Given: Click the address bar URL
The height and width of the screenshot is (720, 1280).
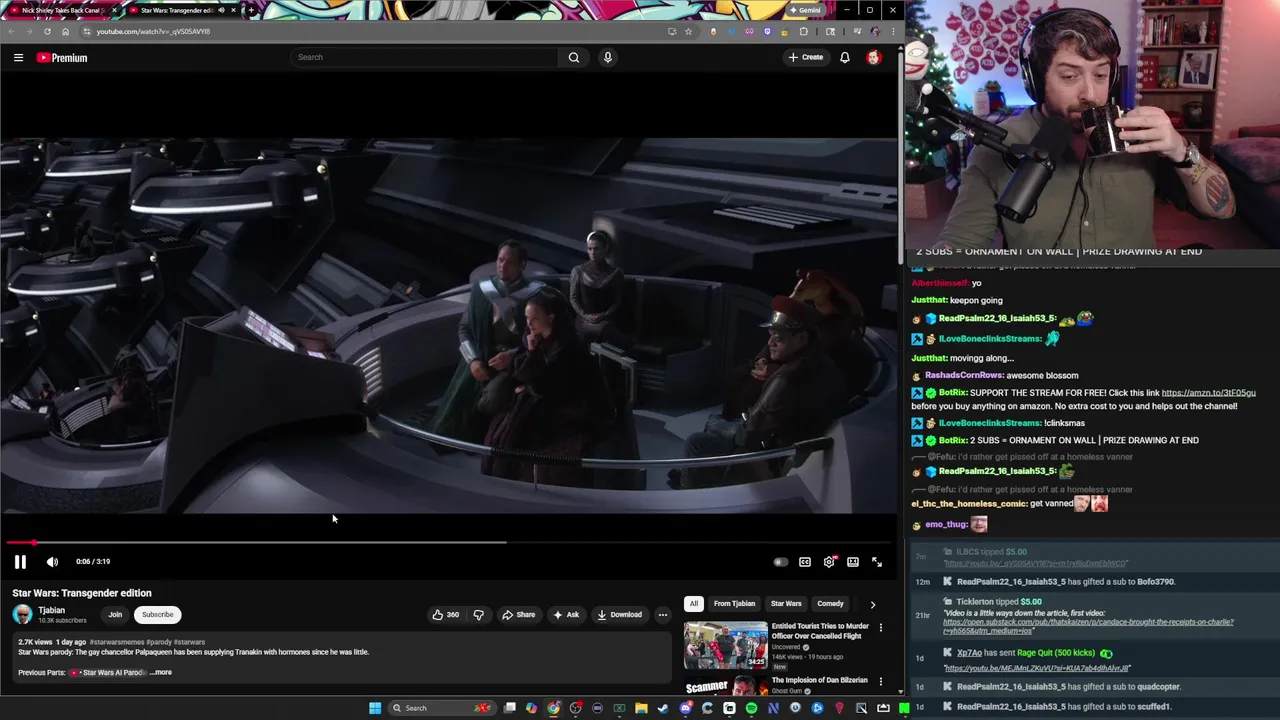Looking at the screenshot, I should point(153,31).
